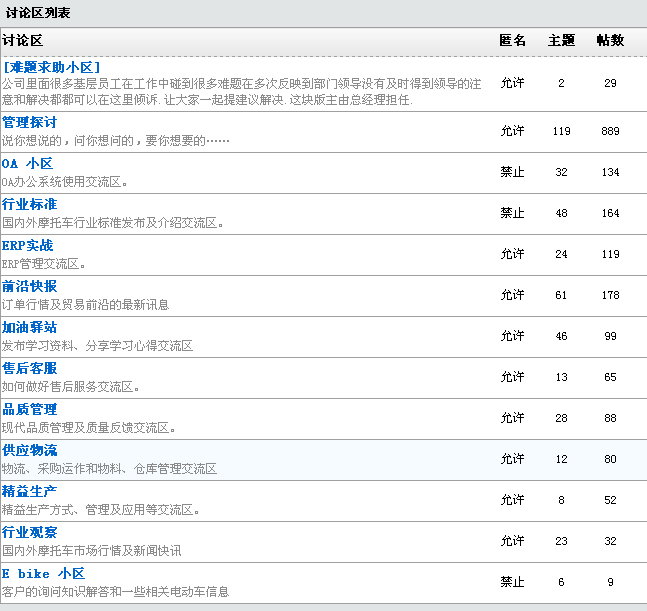This screenshot has width=647, height=611.
Task: Visit the 加油驿站 board
Action: point(29,327)
